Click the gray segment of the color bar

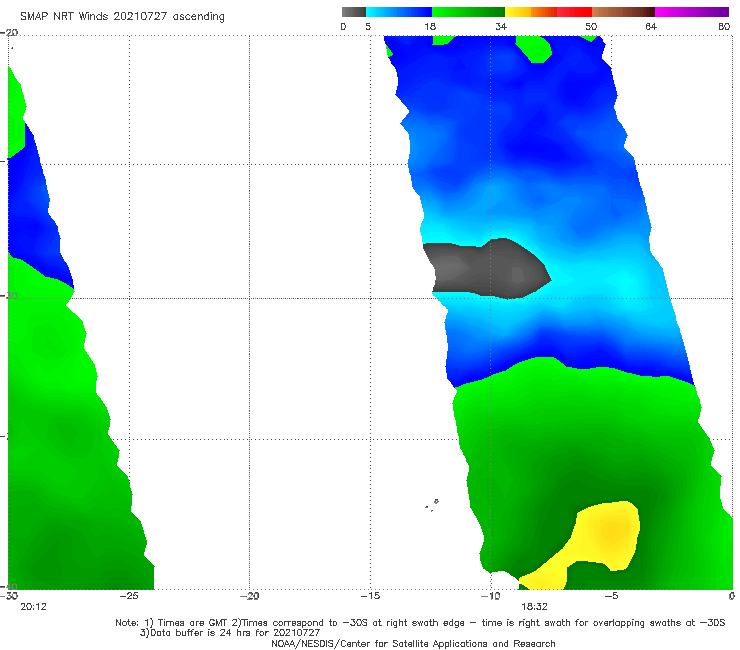pyautogui.click(x=354, y=12)
